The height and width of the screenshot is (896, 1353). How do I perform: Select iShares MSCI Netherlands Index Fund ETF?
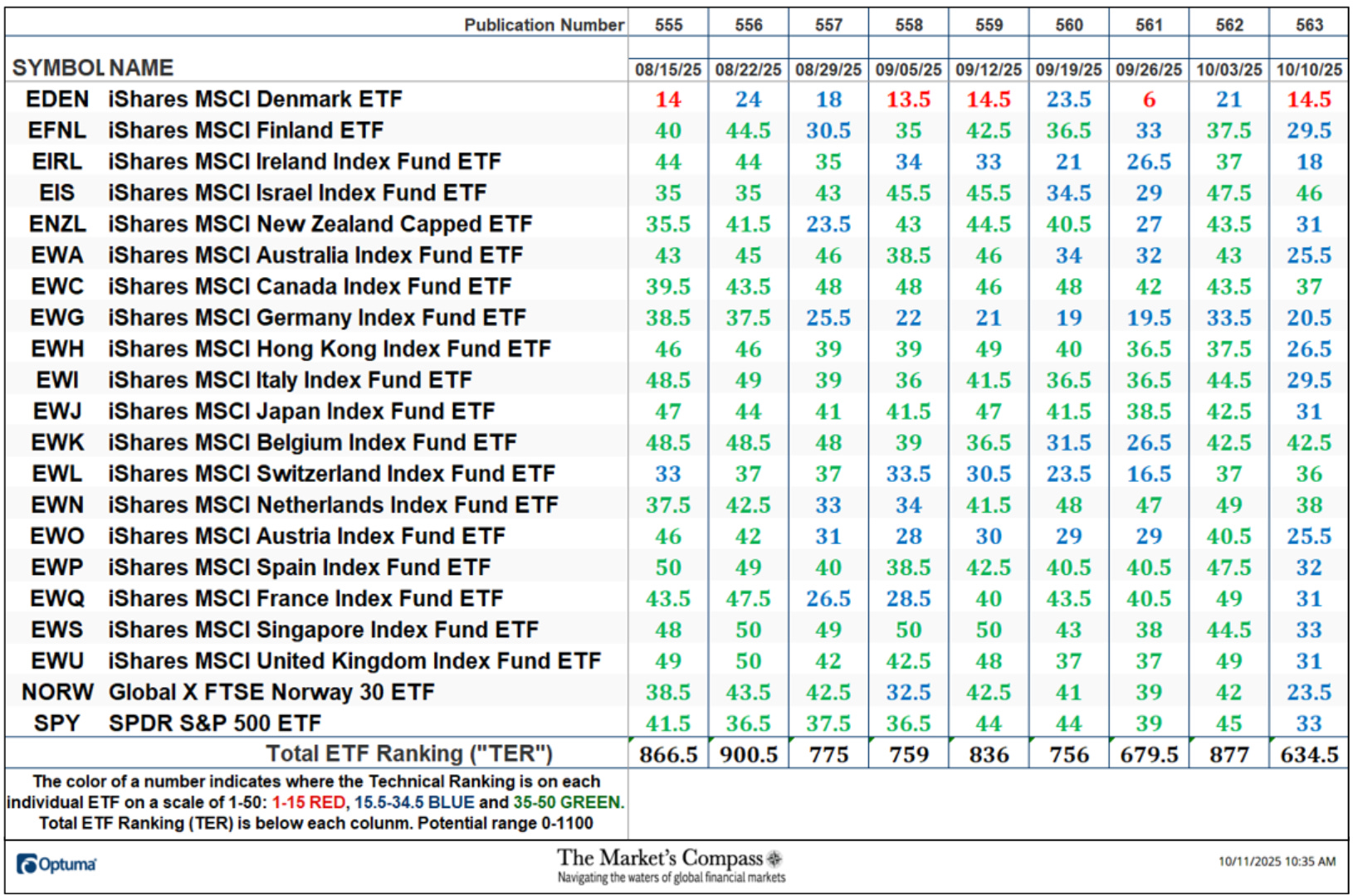coord(333,504)
